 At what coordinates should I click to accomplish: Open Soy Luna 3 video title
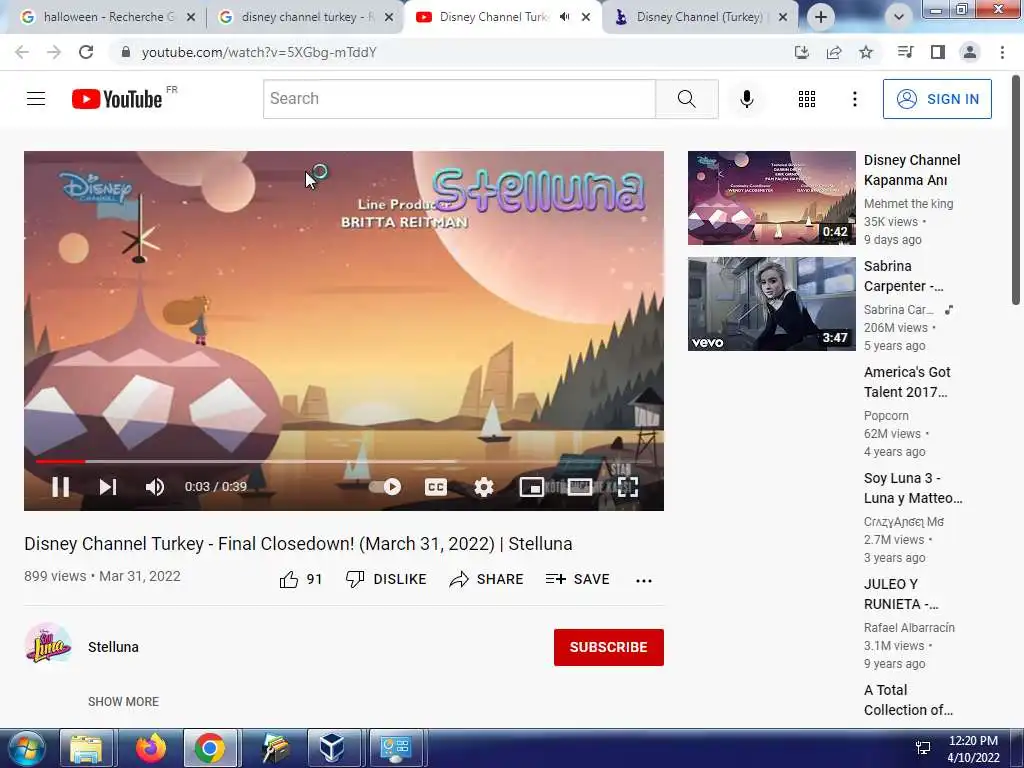tap(913, 488)
